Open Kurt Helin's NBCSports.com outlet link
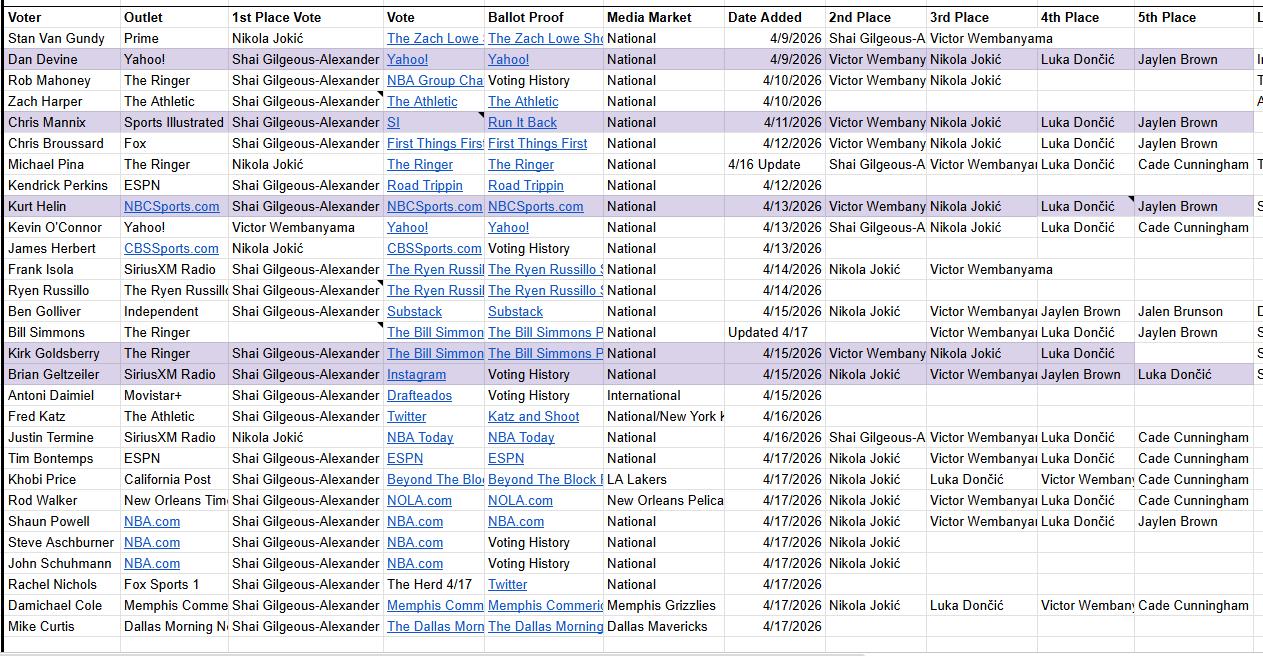The height and width of the screenshot is (656, 1263). click(172, 207)
